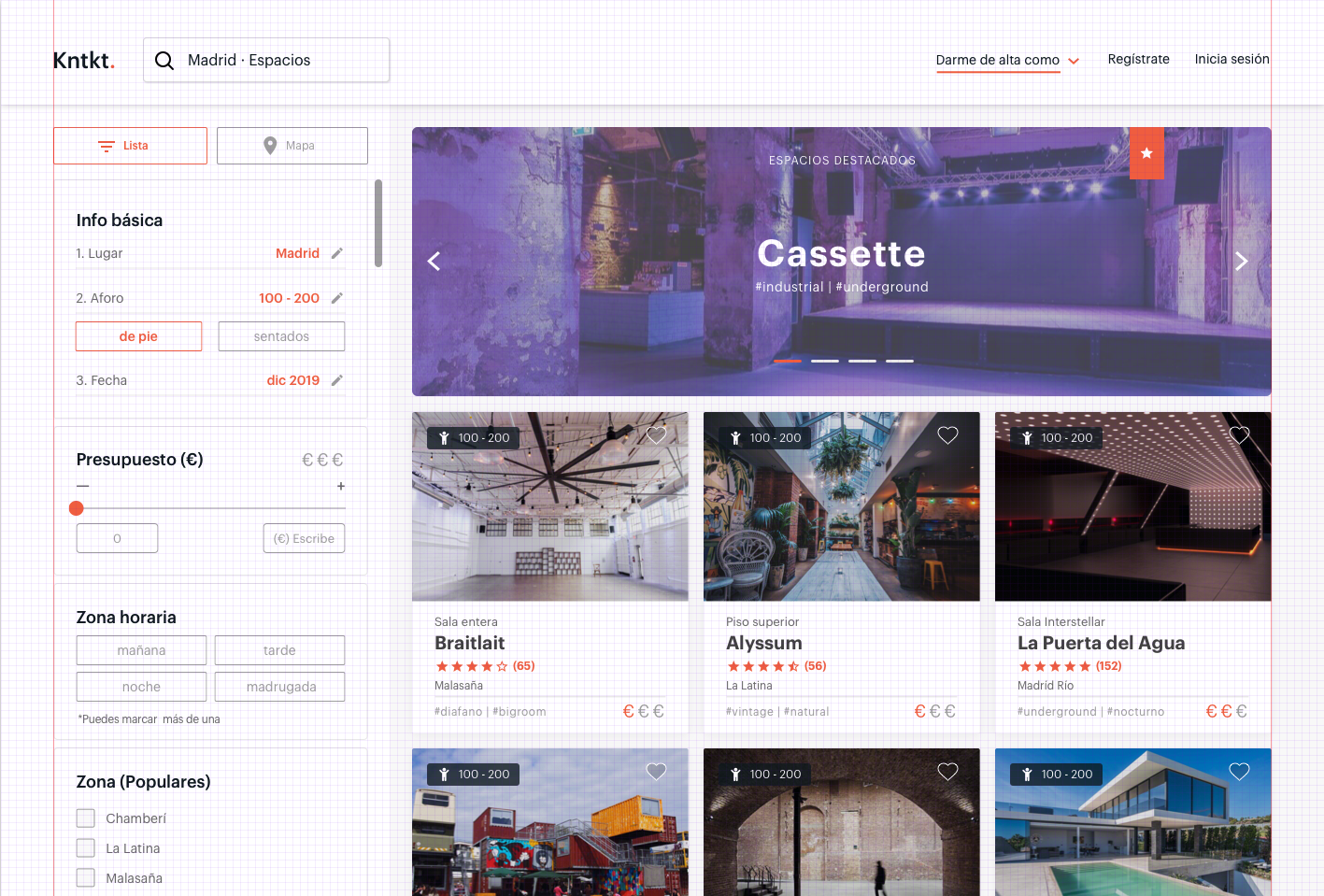This screenshot has width=1324, height=896.
Task: Tick the Malasaña checkbox
Action: tap(86, 878)
